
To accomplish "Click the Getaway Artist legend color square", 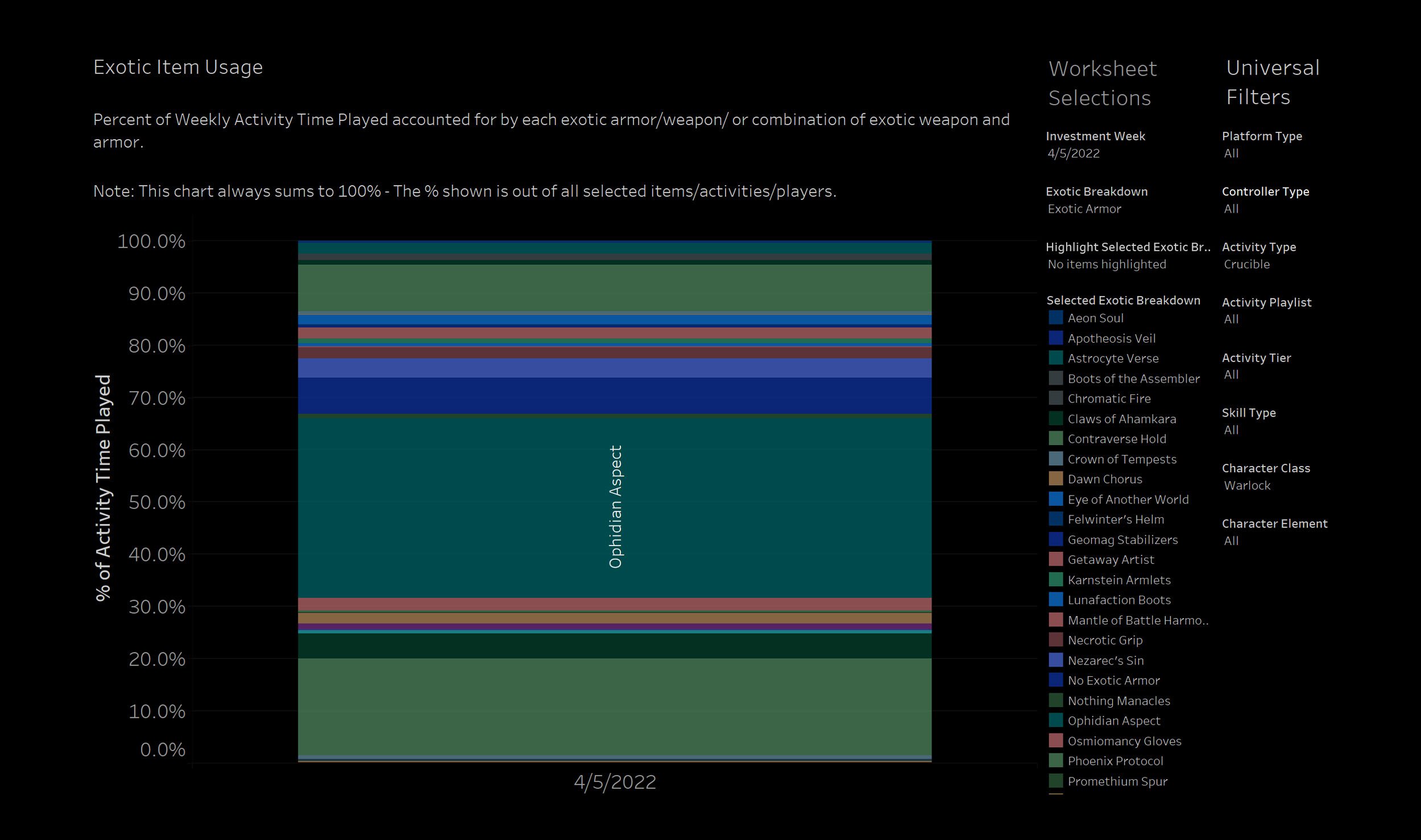I will (x=1055, y=559).
